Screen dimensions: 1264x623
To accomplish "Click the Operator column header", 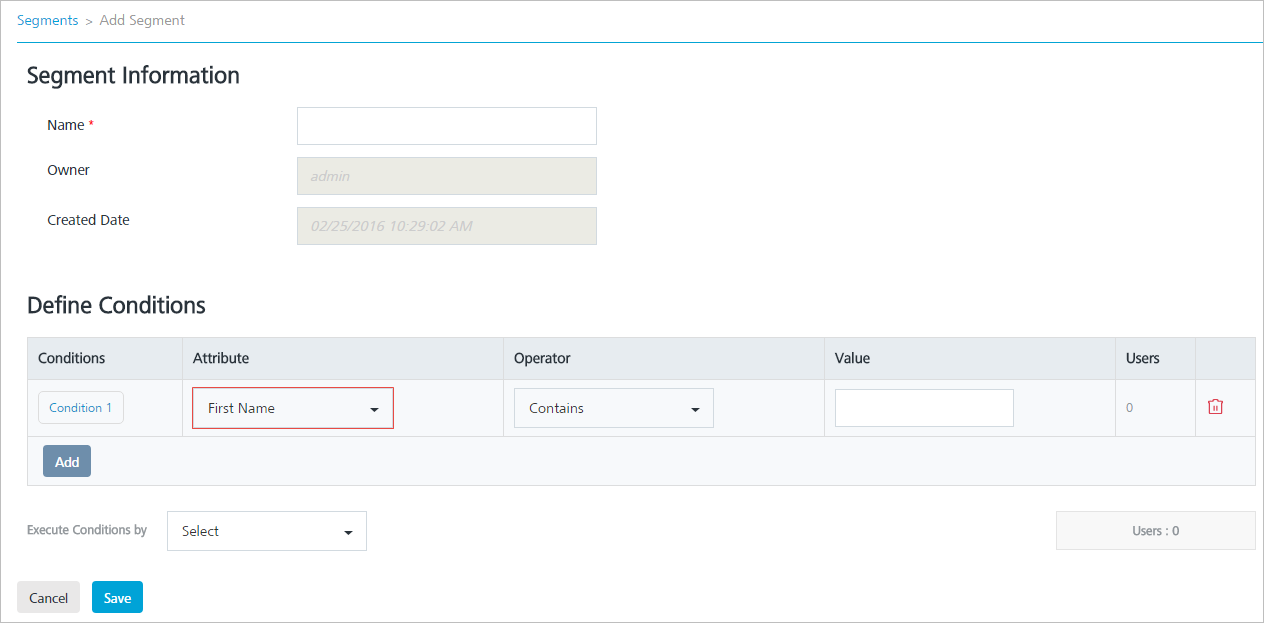I will click(542, 358).
